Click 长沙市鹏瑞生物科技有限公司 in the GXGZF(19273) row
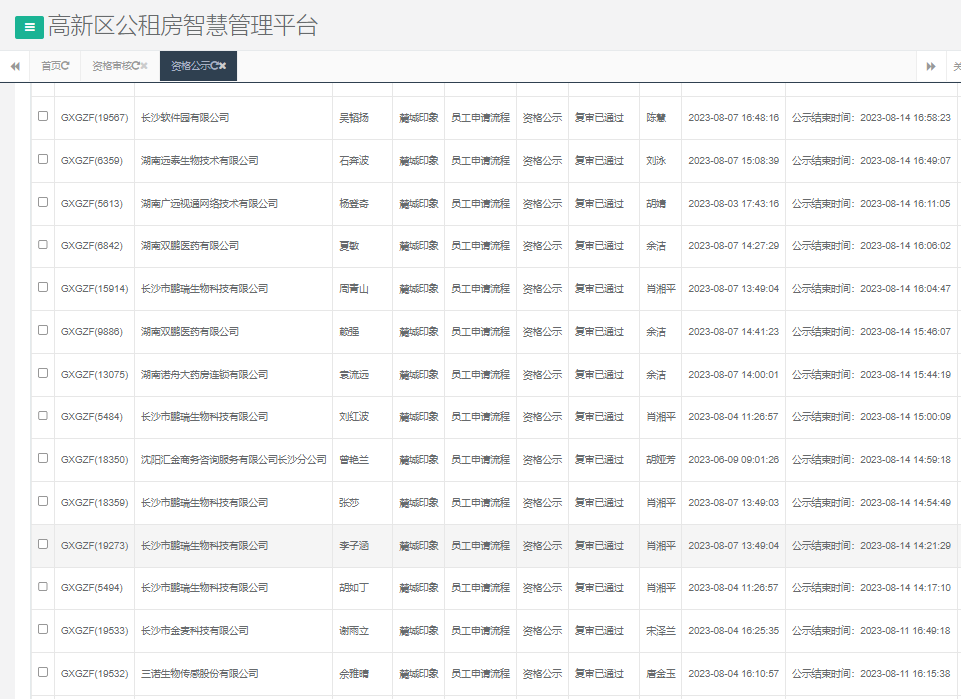 coord(205,545)
